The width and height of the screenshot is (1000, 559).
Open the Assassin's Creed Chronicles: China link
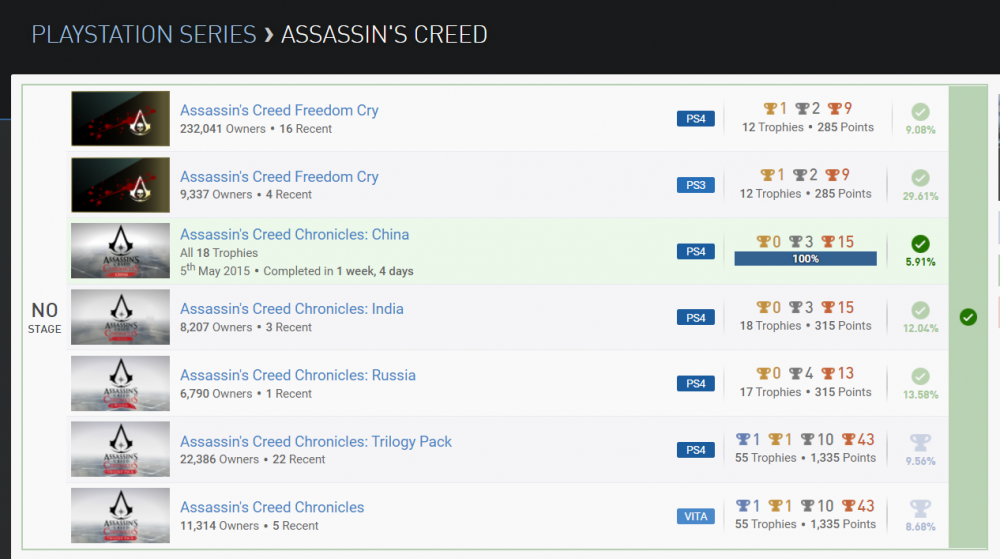pyautogui.click(x=294, y=234)
